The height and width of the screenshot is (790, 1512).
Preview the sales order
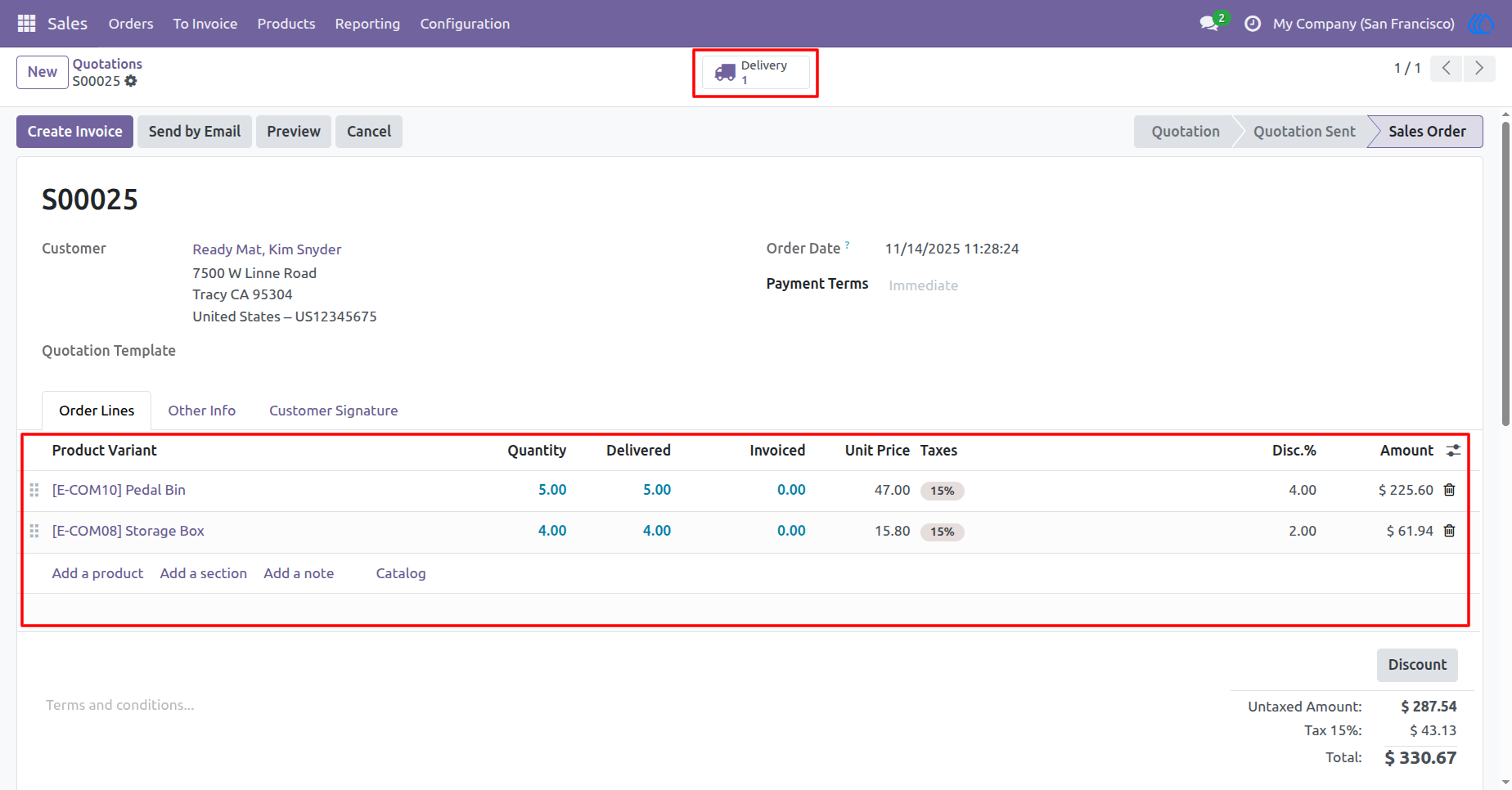pos(294,132)
